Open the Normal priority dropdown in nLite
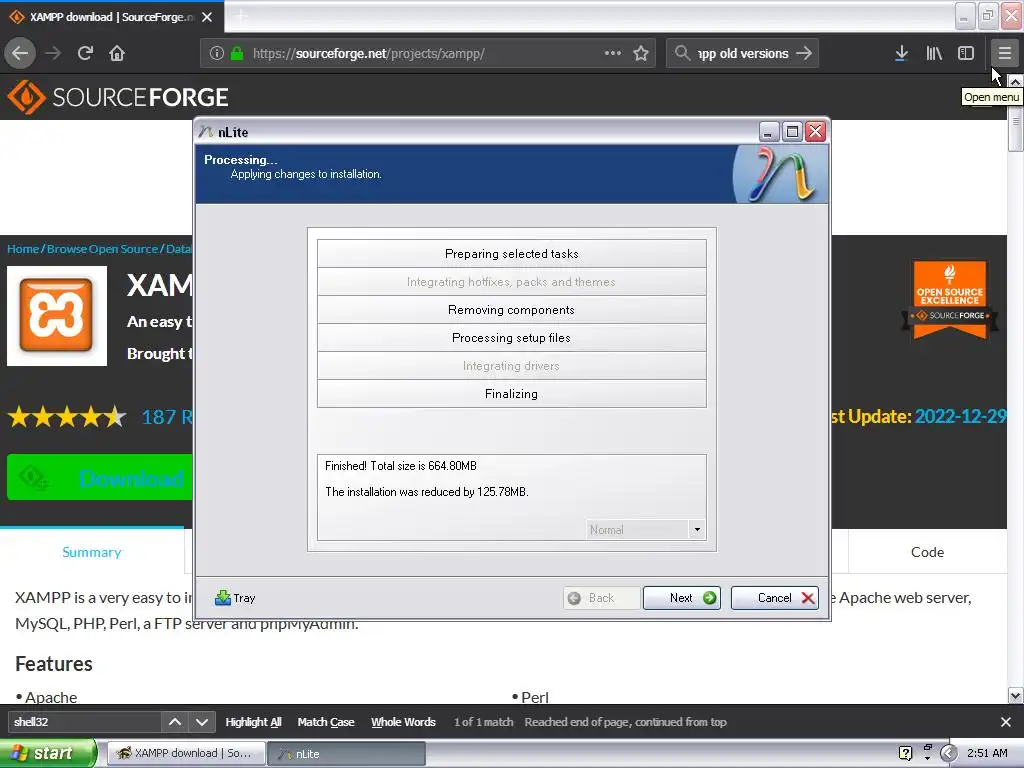Image resolution: width=1024 pixels, height=768 pixels. point(645,530)
